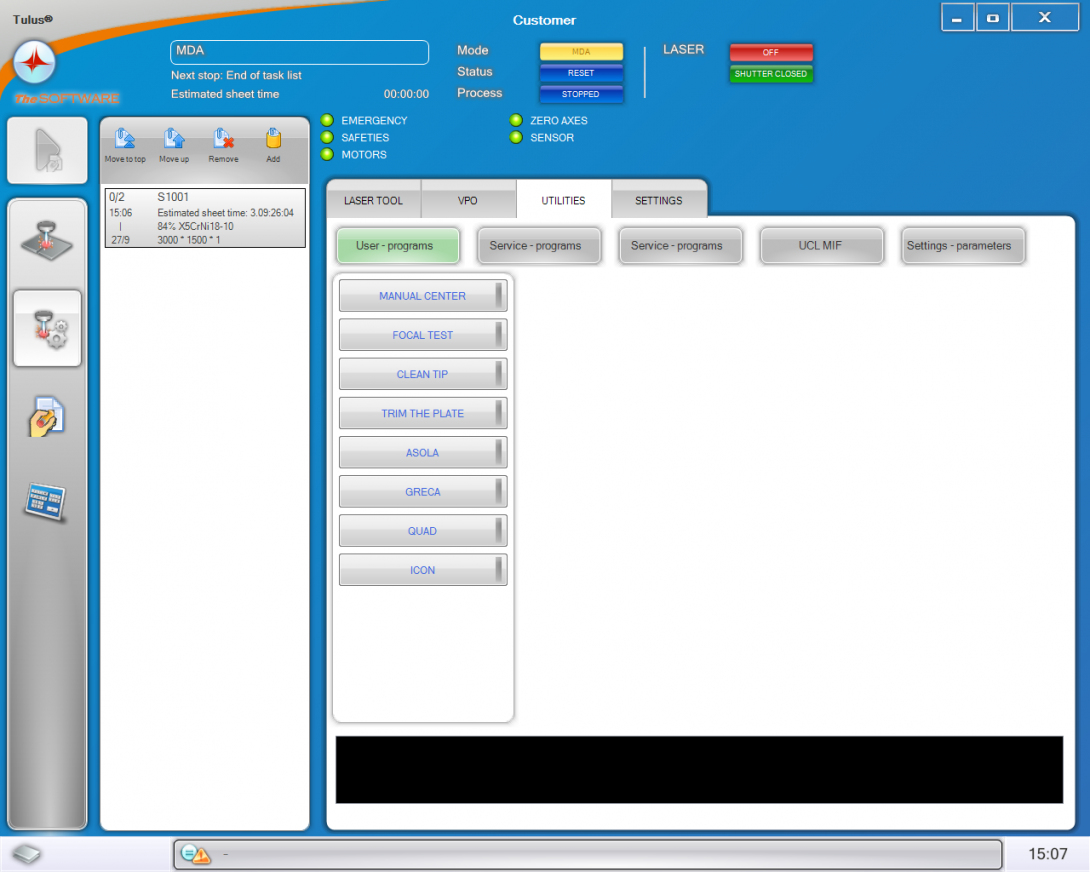Select the VPO tab
This screenshot has width=1090, height=872.
468,201
